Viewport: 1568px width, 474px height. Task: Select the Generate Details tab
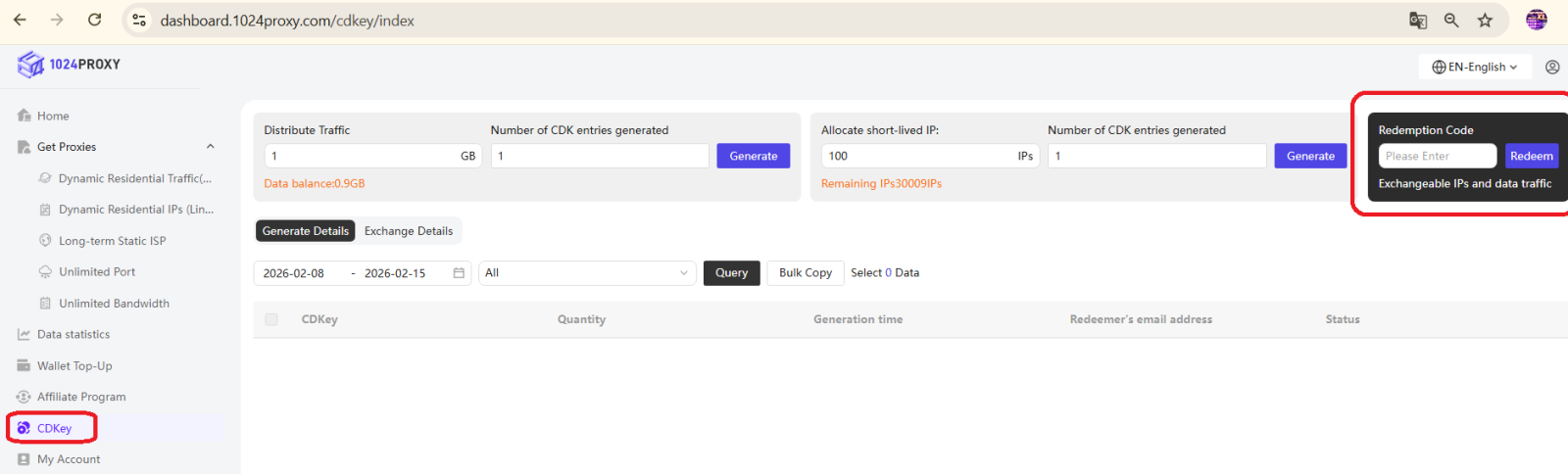(x=305, y=231)
